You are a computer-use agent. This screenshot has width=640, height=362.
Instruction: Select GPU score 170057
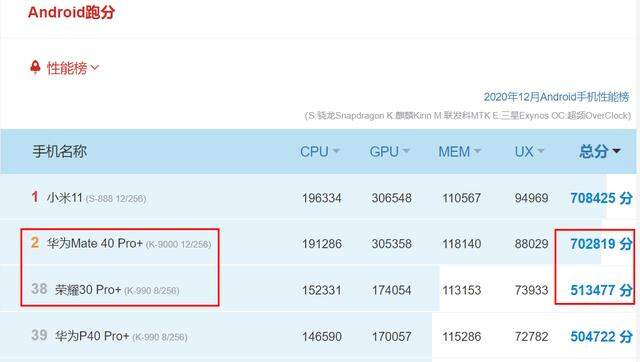coord(391,337)
